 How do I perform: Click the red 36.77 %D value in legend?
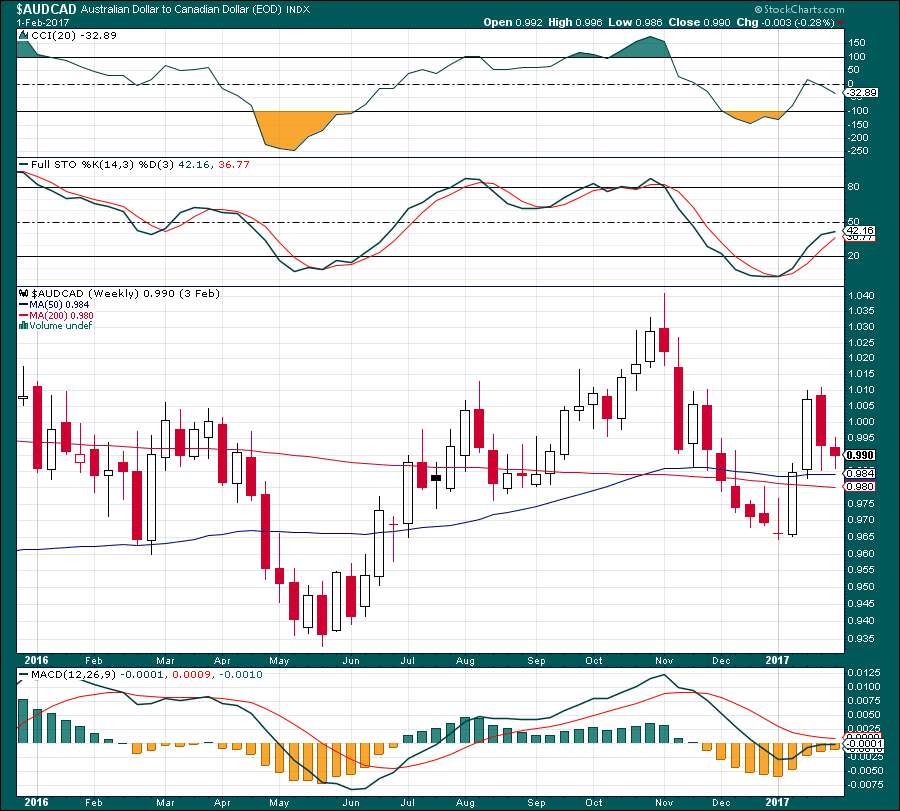pos(234,165)
